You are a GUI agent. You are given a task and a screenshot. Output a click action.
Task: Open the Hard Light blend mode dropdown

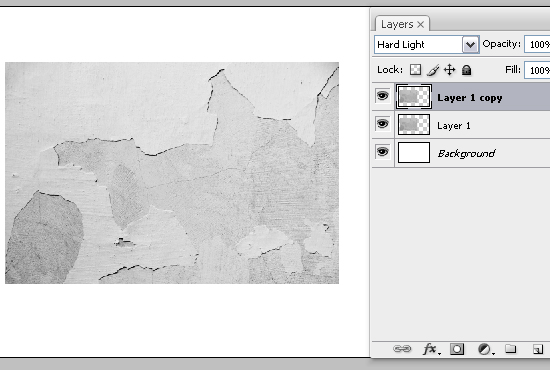point(427,45)
